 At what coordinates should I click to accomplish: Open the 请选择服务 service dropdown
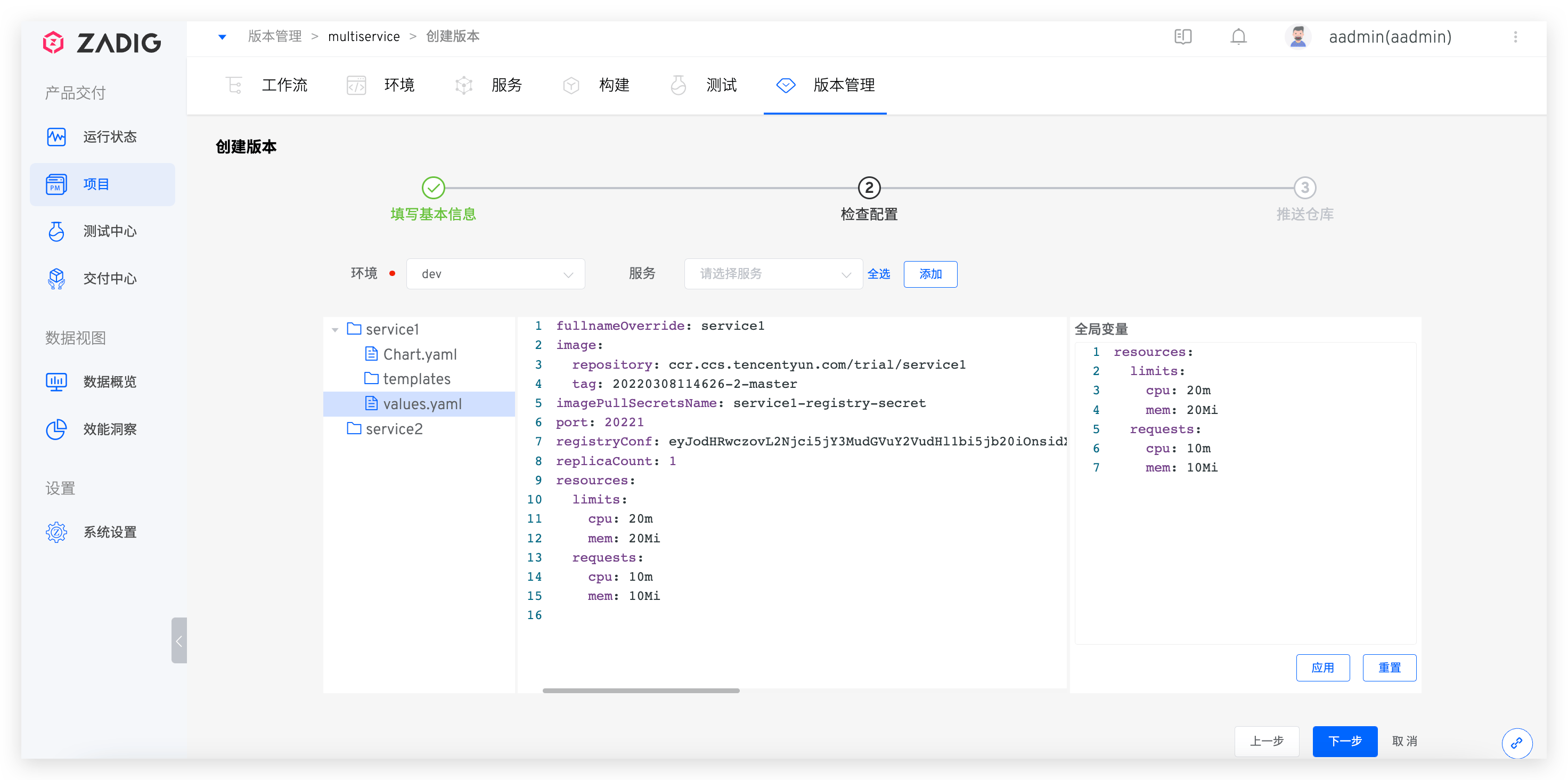click(x=773, y=274)
